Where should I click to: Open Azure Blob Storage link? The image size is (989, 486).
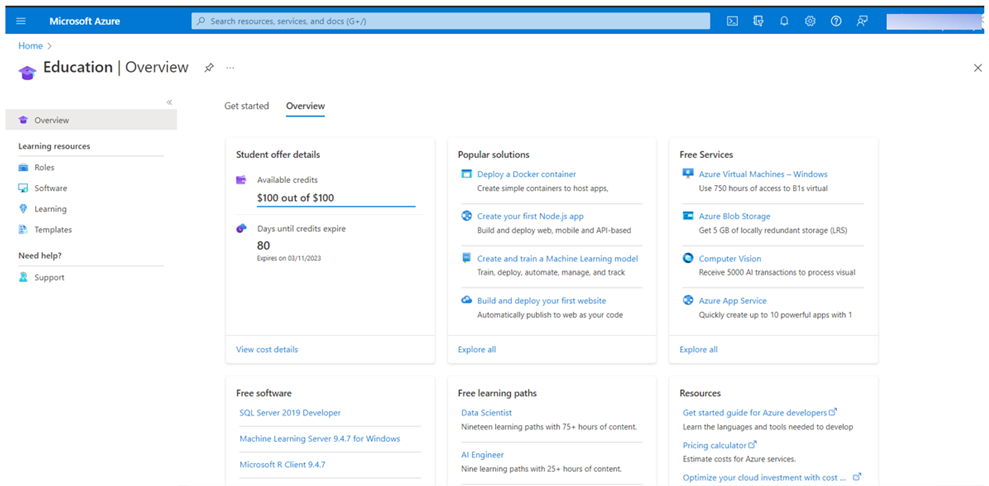pyautogui.click(x=735, y=216)
